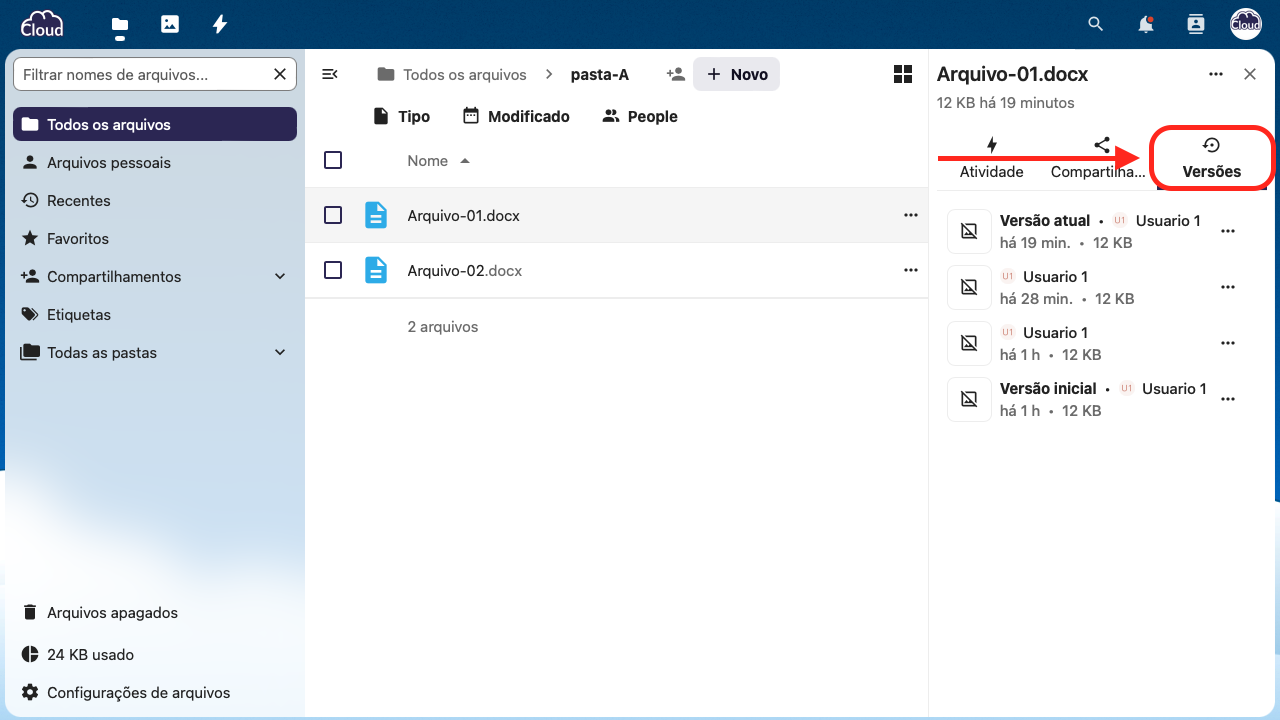
Task: Toggle the select-all files checkbox
Action: point(333,160)
